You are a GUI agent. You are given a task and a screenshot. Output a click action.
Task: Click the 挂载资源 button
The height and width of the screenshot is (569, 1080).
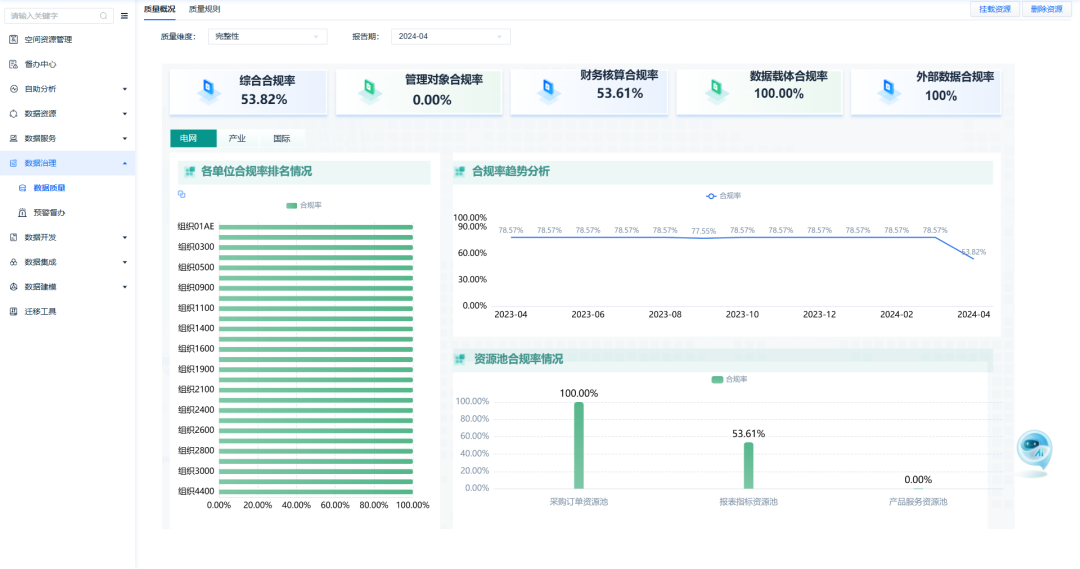tap(995, 9)
